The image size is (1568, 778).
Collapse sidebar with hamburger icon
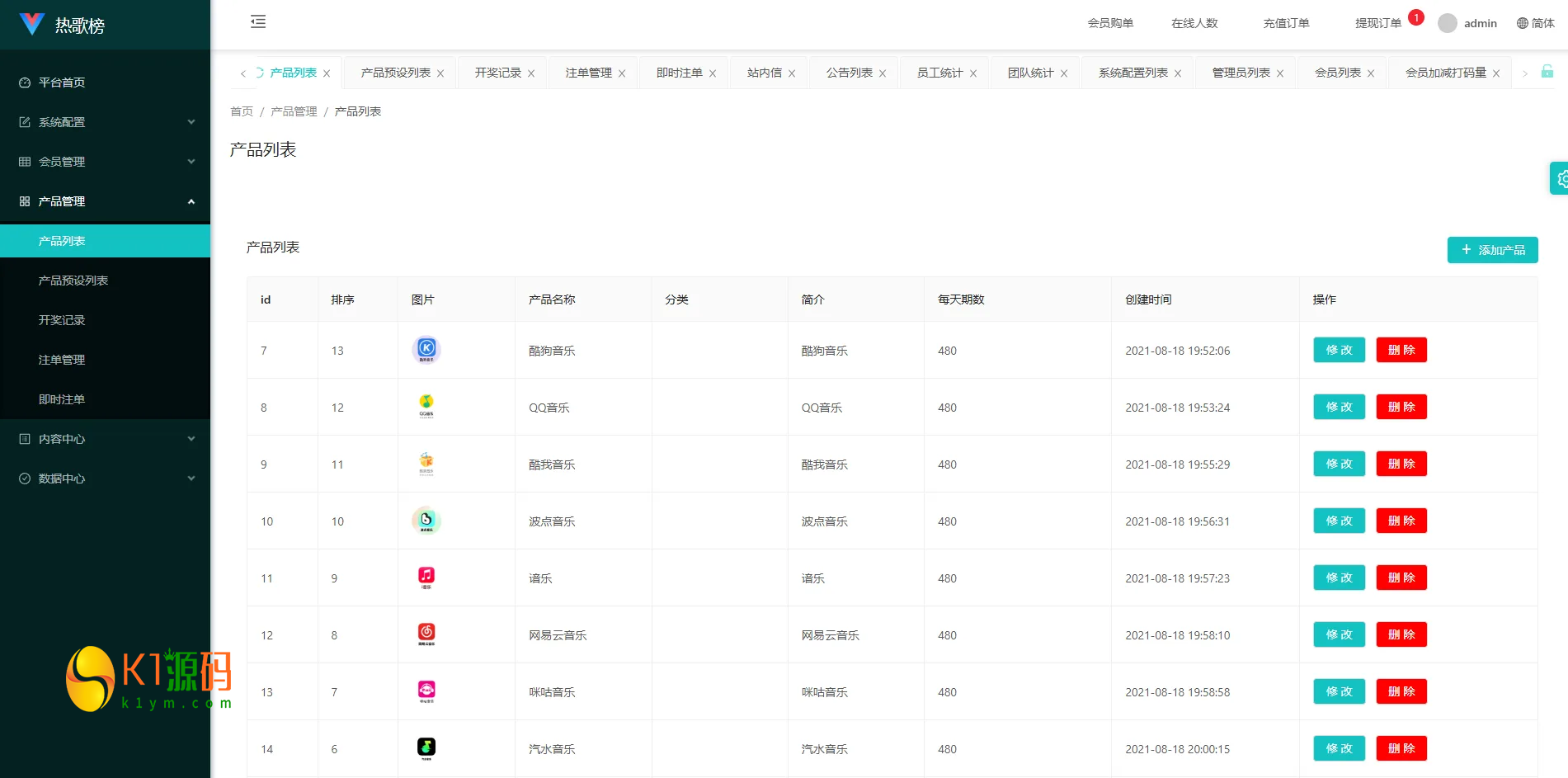click(x=258, y=22)
